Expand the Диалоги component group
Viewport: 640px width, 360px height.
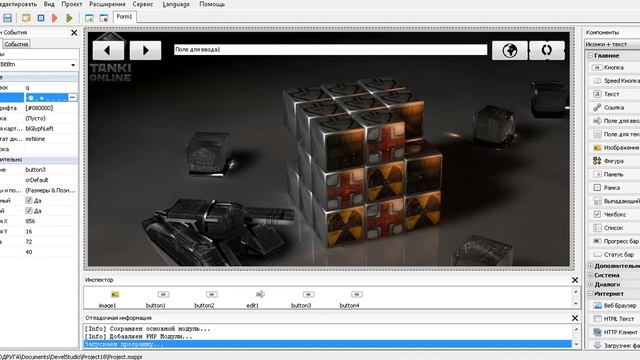(x=590, y=284)
